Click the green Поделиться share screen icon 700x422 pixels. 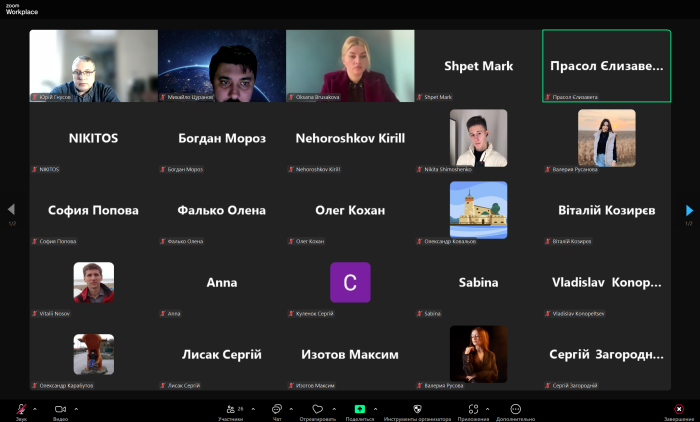[360, 409]
